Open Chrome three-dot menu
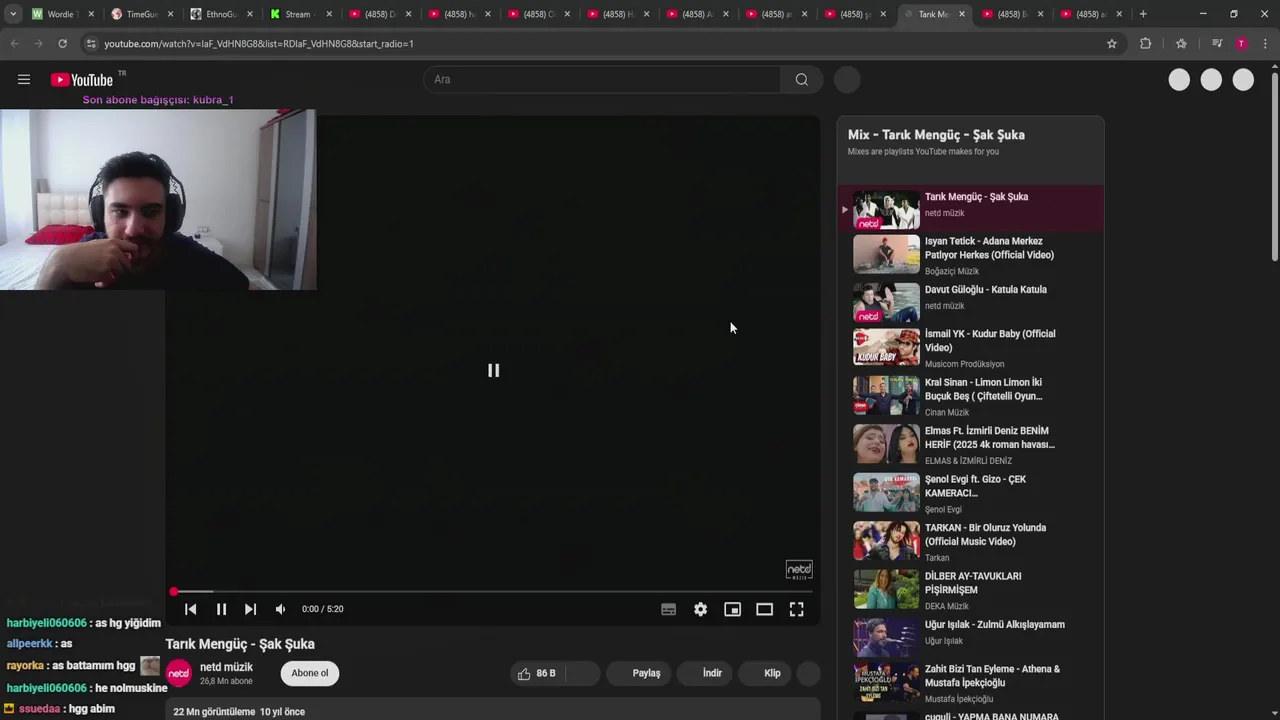Screen dimensions: 1280x720 tap(1265, 44)
